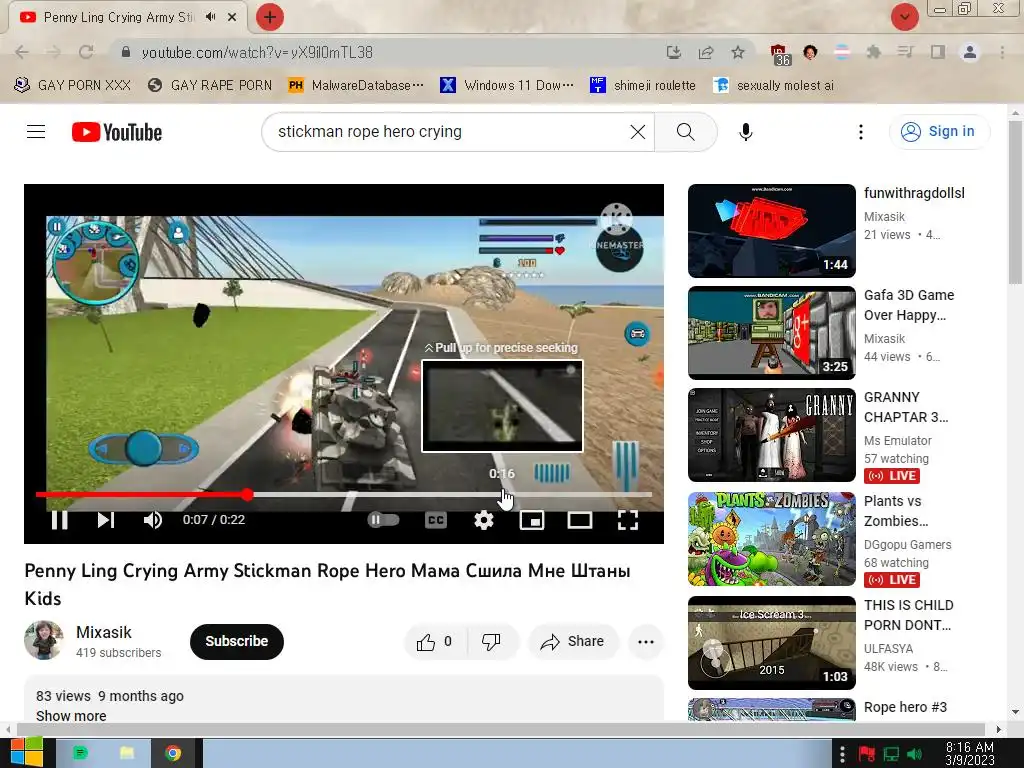Switch to the miniplayer

pyautogui.click(x=532, y=520)
